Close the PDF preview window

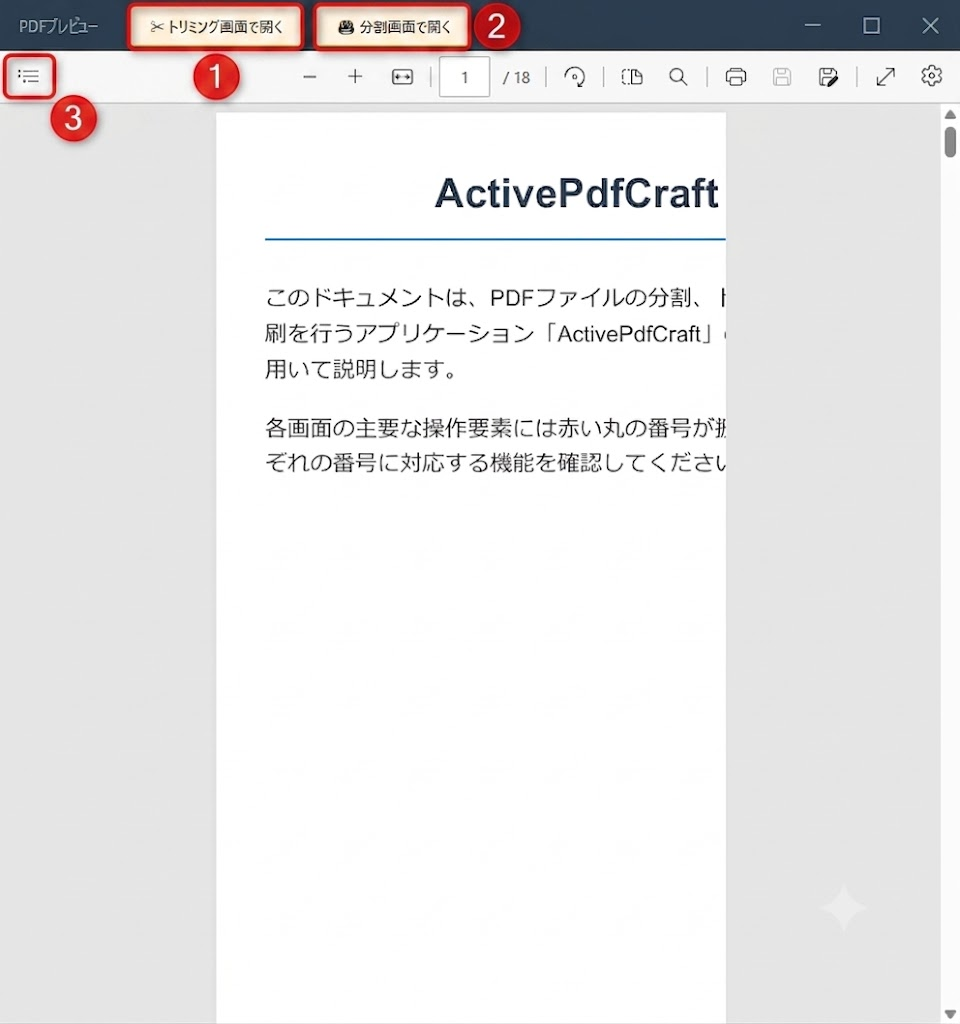click(x=930, y=26)
